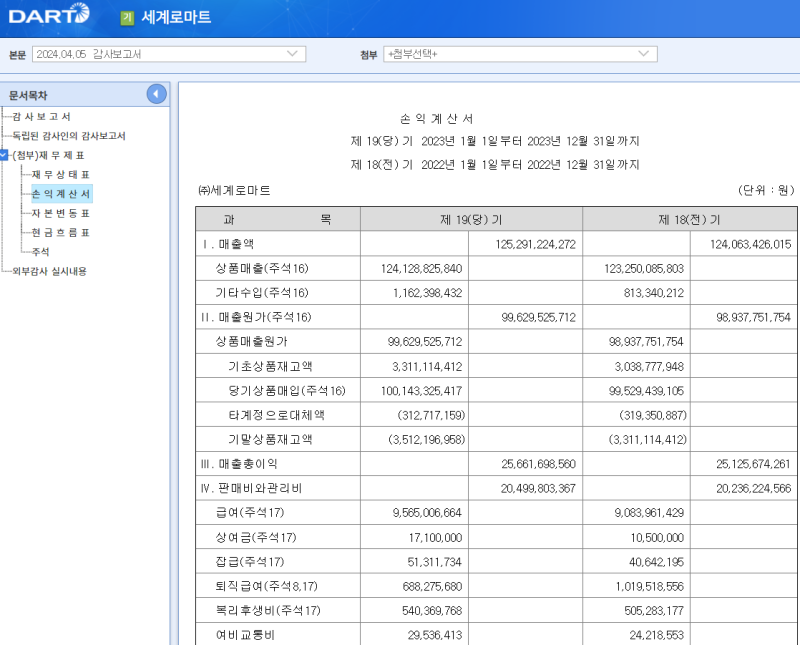Click the value 100,143,325,417
This screenshot has height=645, width=800.
pyautogui.click(x=421, y=391)
